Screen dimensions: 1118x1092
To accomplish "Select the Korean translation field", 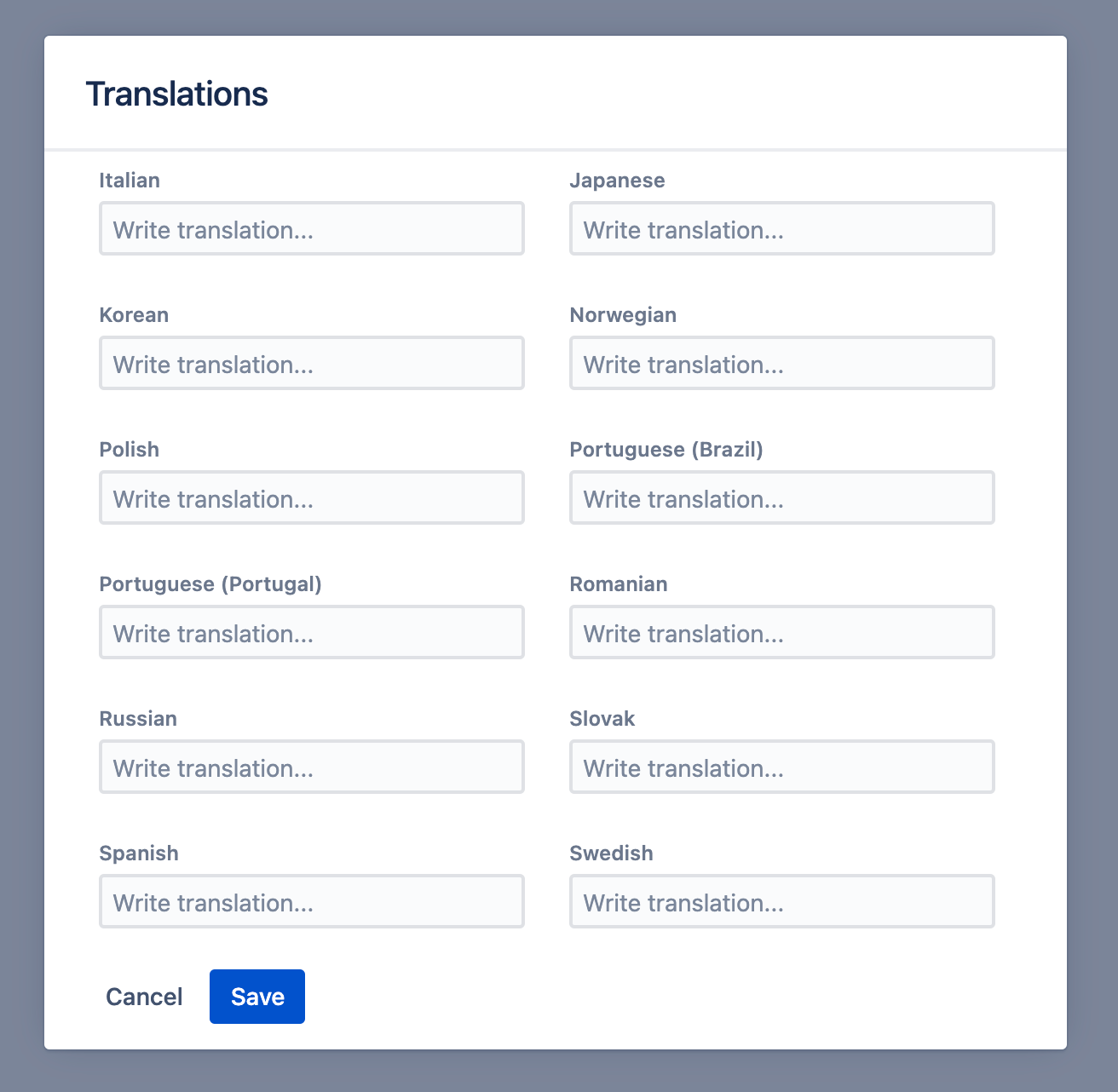I will click(312, 363).
